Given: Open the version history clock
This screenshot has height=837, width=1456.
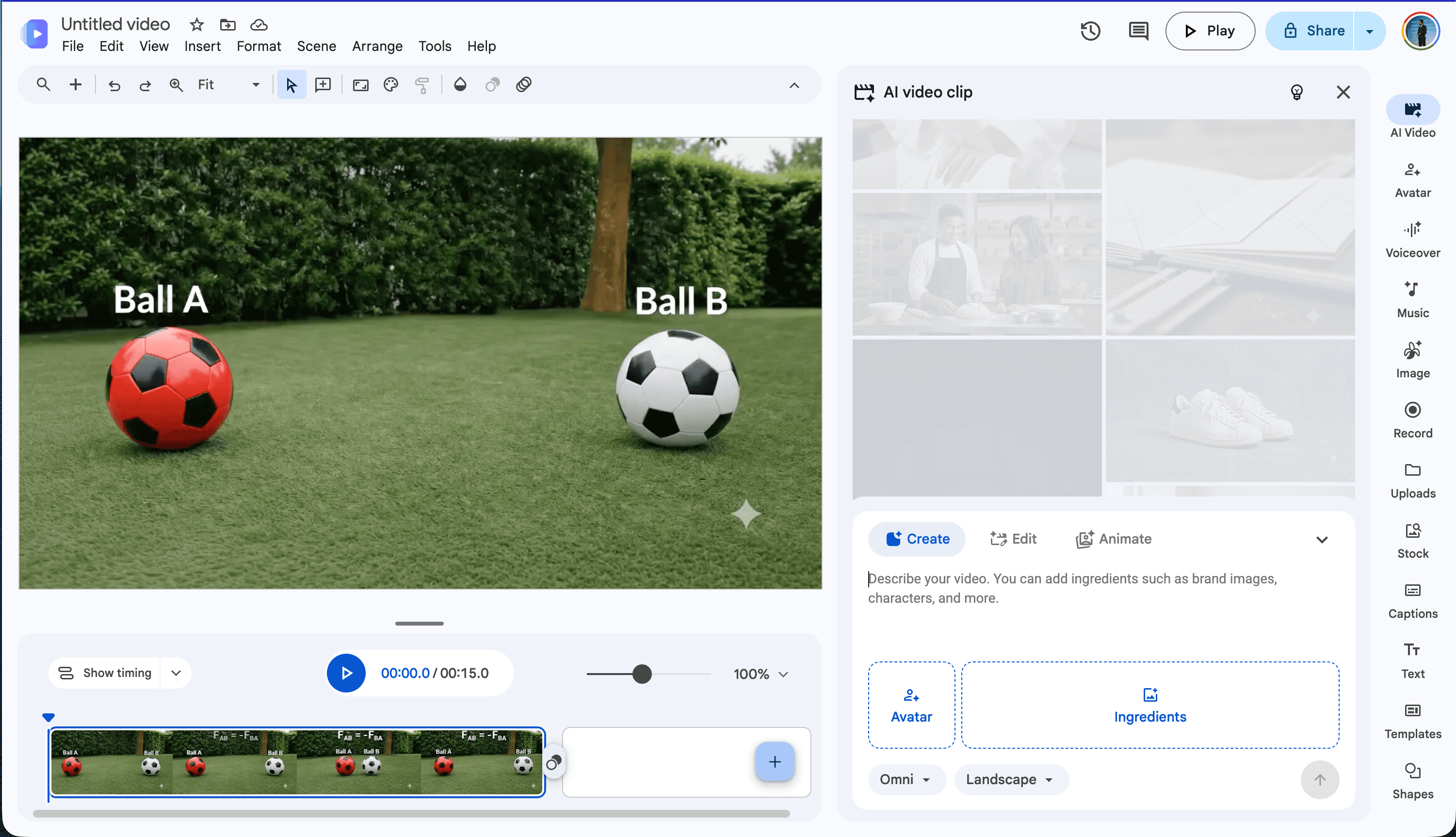Looking at the screenshot, I should 1090,31.
